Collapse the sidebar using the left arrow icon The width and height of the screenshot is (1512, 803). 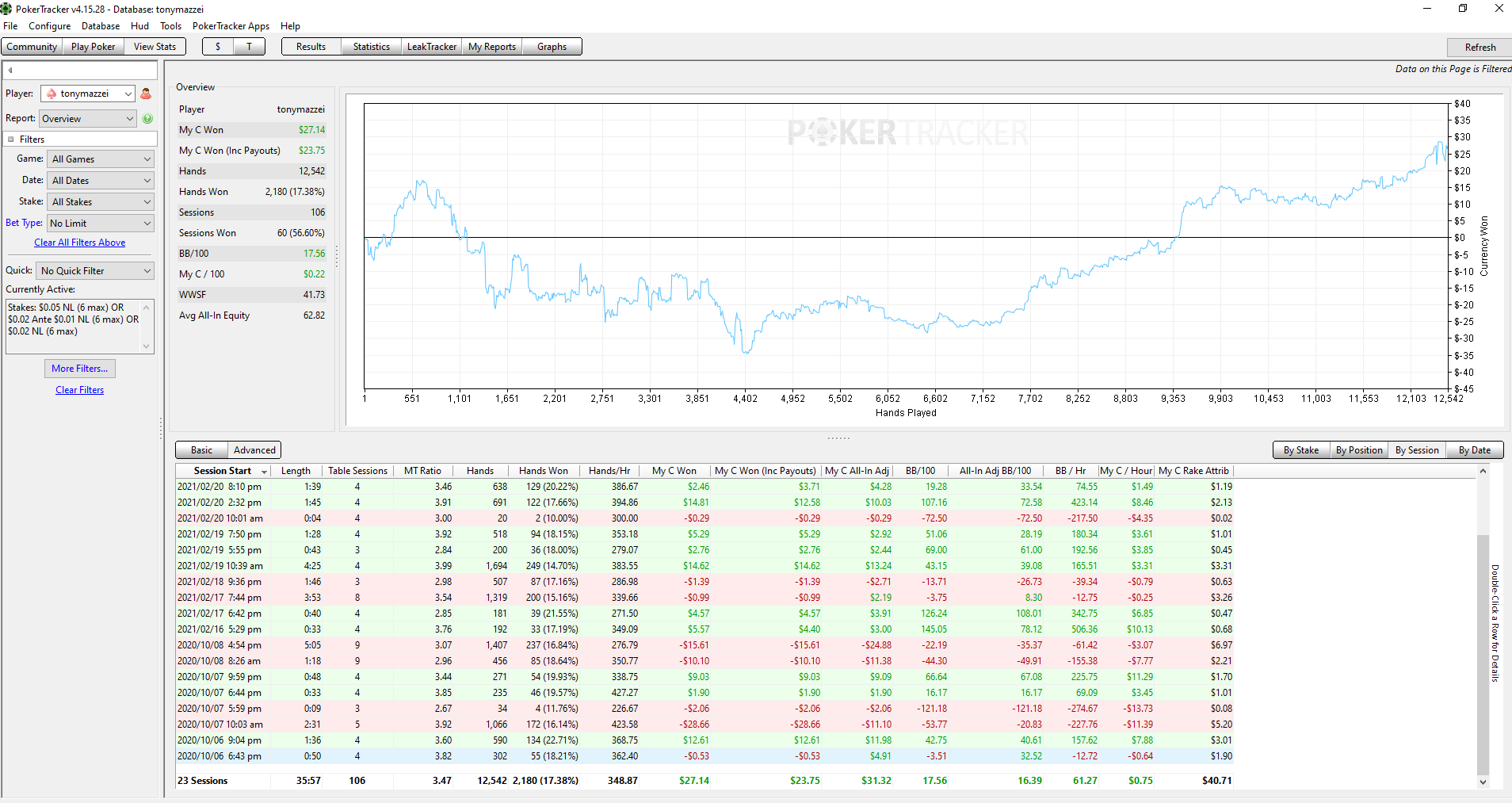click(x=10, y=70)
